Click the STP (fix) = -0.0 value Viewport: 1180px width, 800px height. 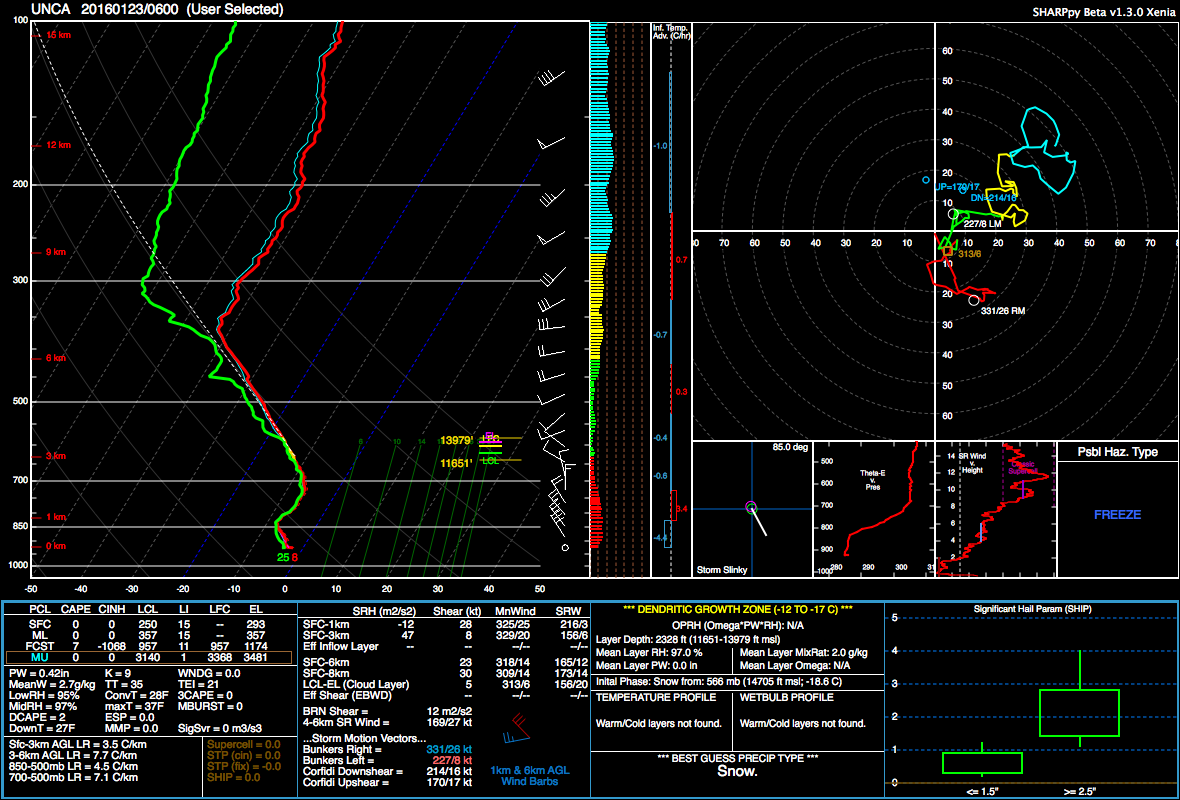pyautogui.click(x=243, y=766)
